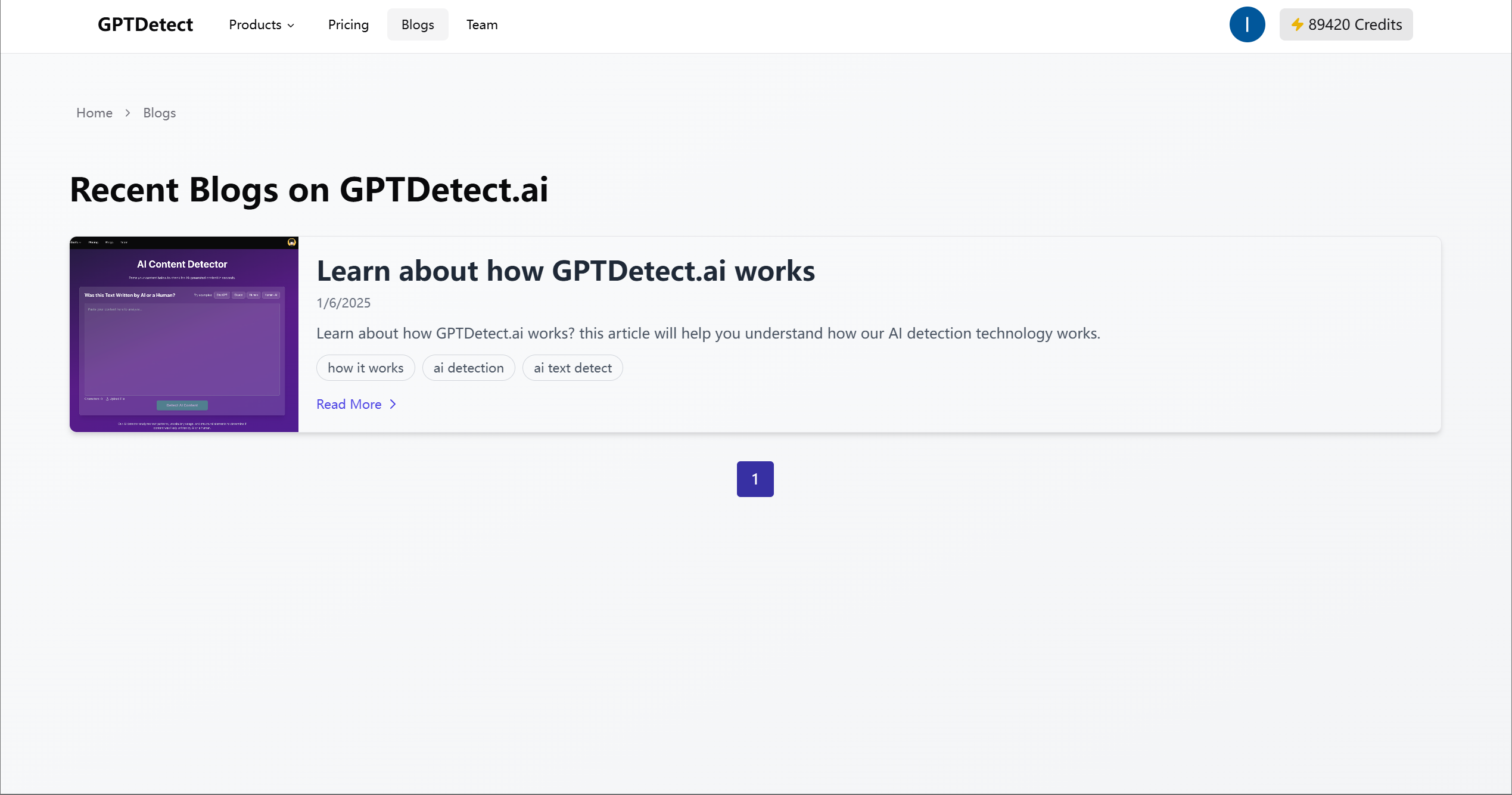Open the Pricing page
Image resolution: width=1512 pixels, height=795 pixels.
pos(348,24)
